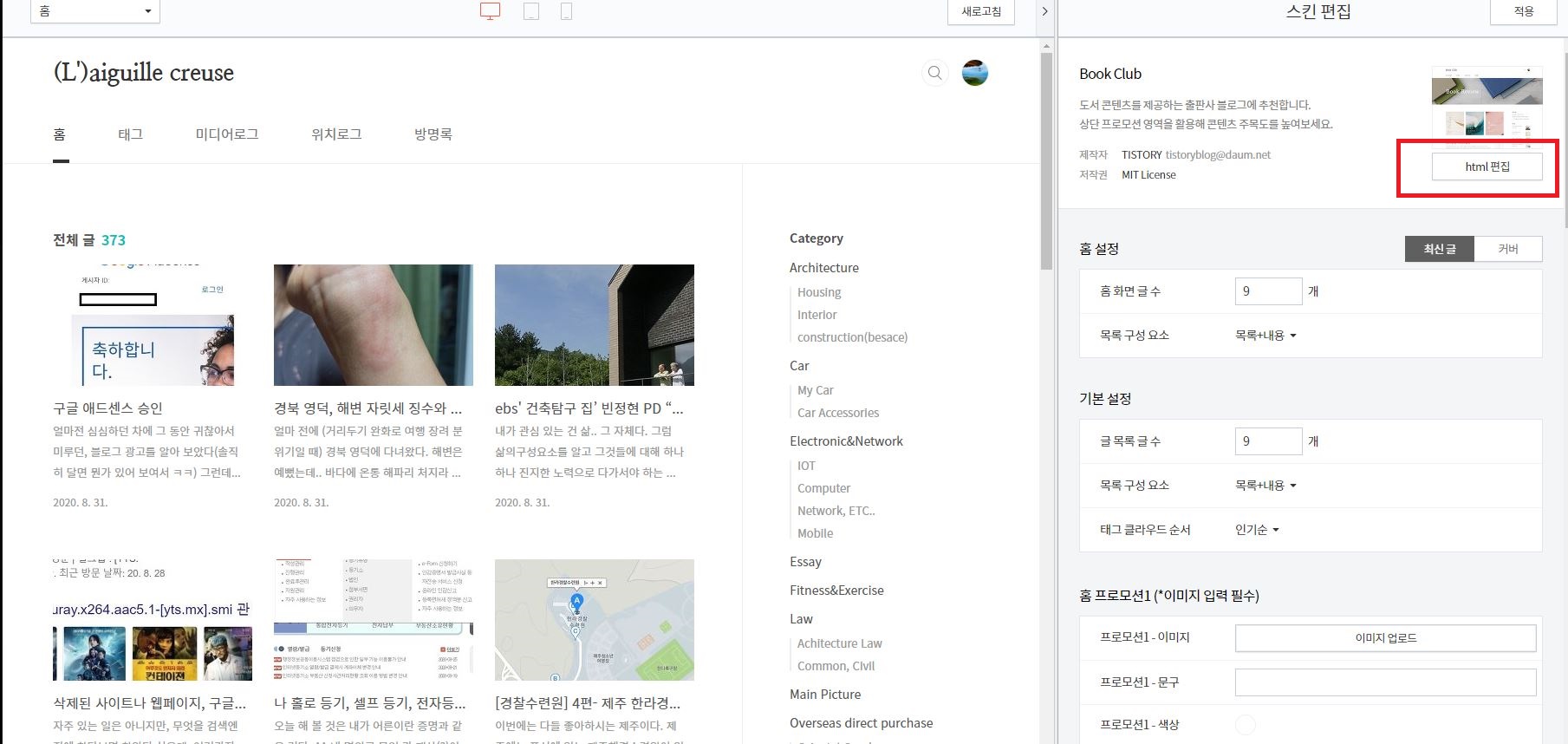Click the tistoryblog@daum.net author text
Image resolution: width=1568 pixels, height=744 pixels.
pyautogui.click(x=1218, y=155)
